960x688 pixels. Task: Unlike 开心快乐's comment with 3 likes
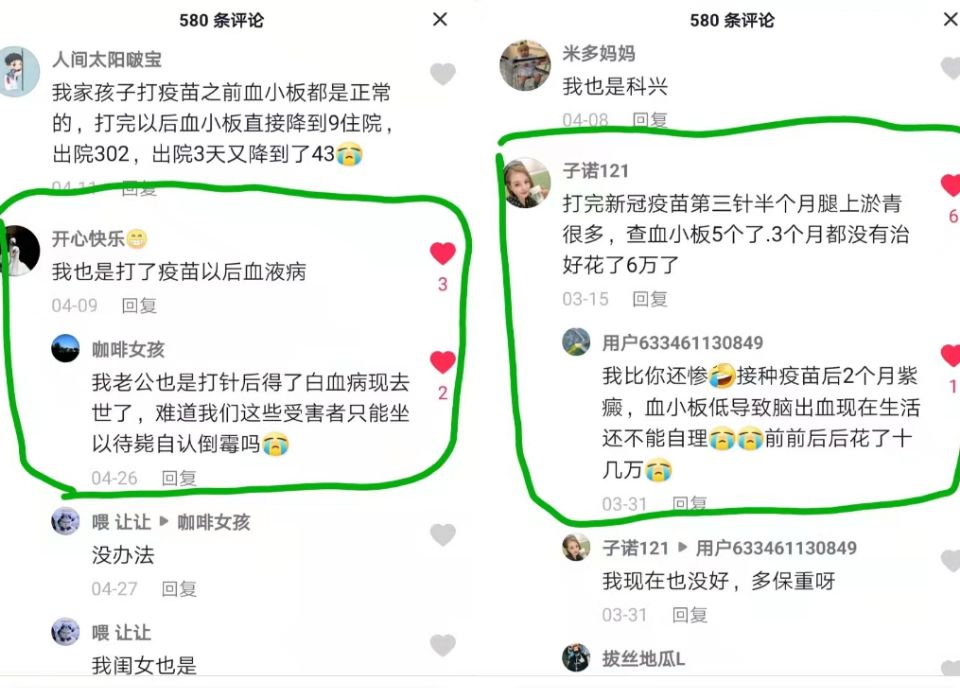click(x=443, y=253)
